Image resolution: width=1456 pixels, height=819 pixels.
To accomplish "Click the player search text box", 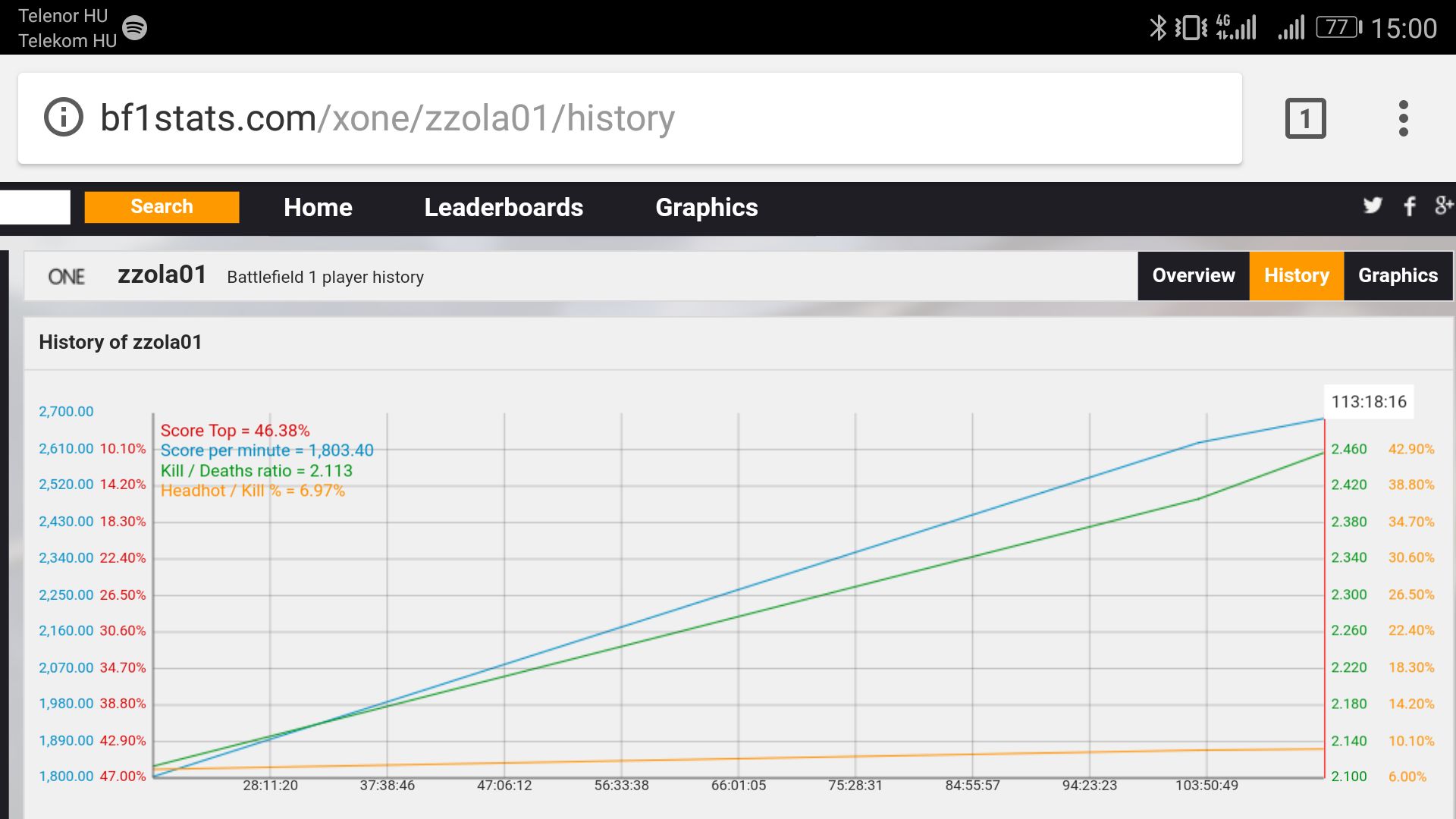I will (35, 207).
